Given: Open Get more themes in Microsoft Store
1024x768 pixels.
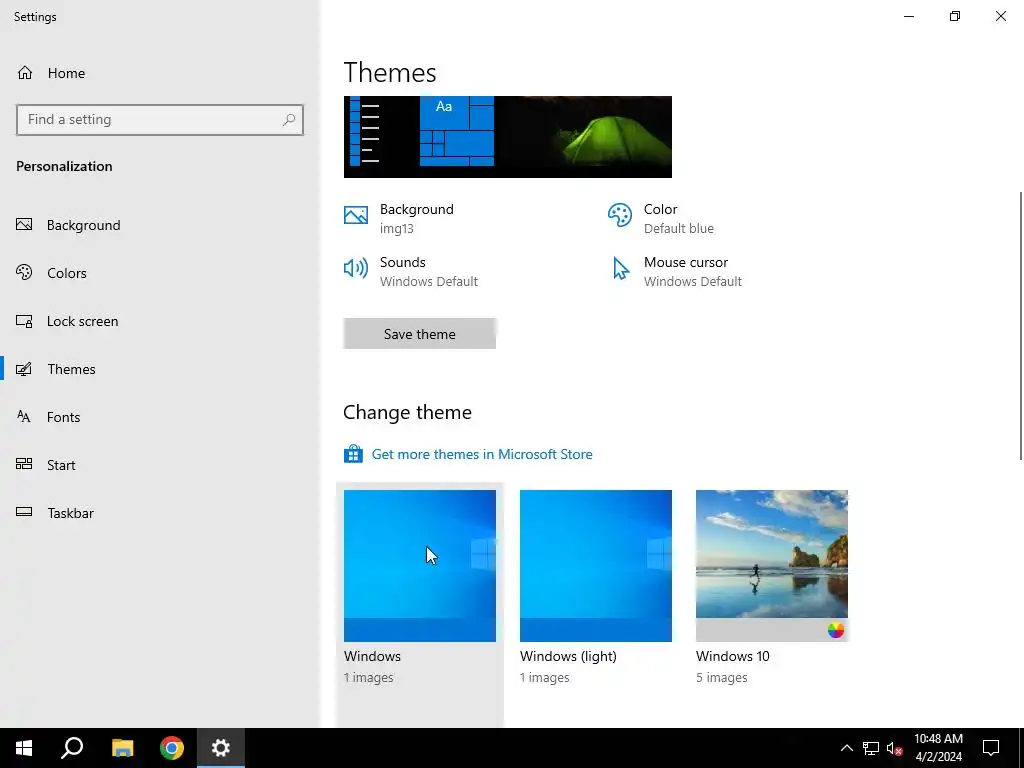Looking at the screenshot, I should point(482,454).
